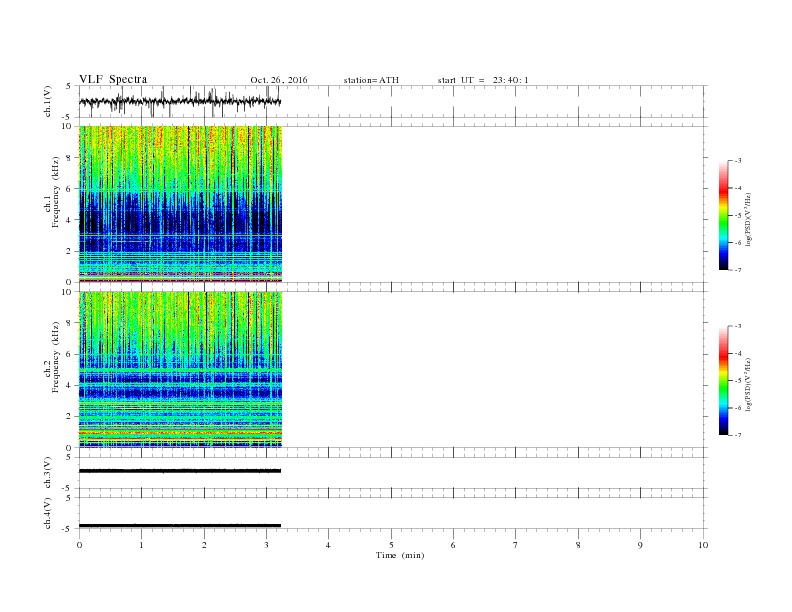Click the ch.2 frequency axis "8" tick label
The image size is (792, 612).
click(69, 323)
